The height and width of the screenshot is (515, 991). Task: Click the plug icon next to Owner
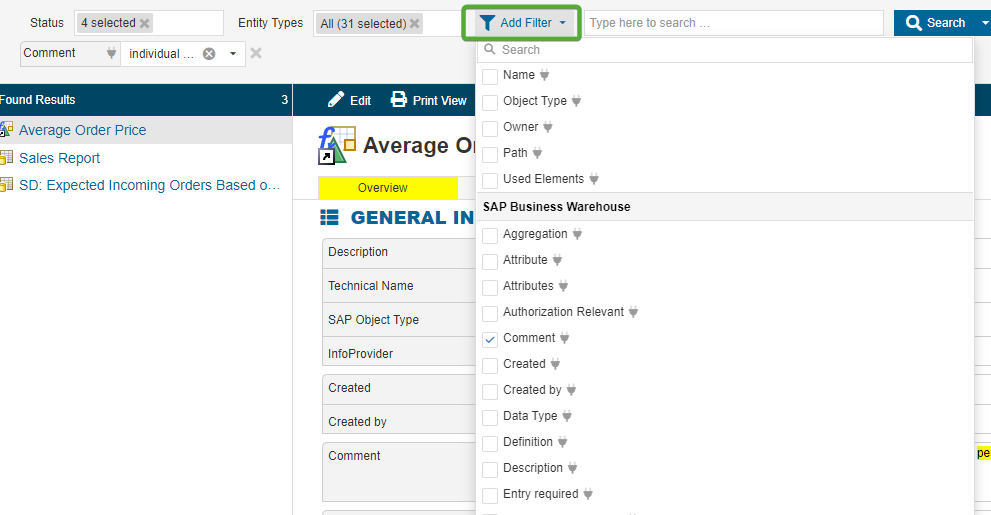tap(548, 128)
